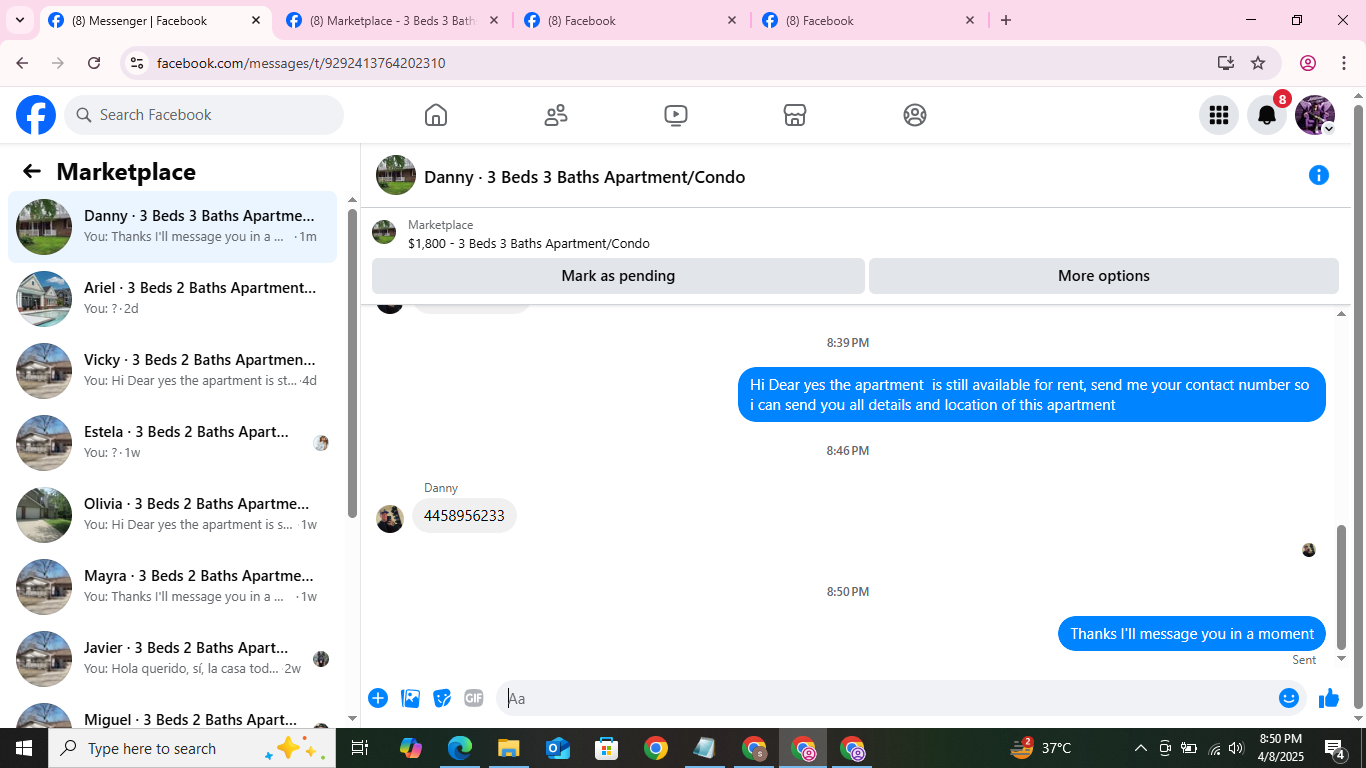Open the Video (Watch) icon
Viewport: 1366px width, 768px height.
coord(676,115)
